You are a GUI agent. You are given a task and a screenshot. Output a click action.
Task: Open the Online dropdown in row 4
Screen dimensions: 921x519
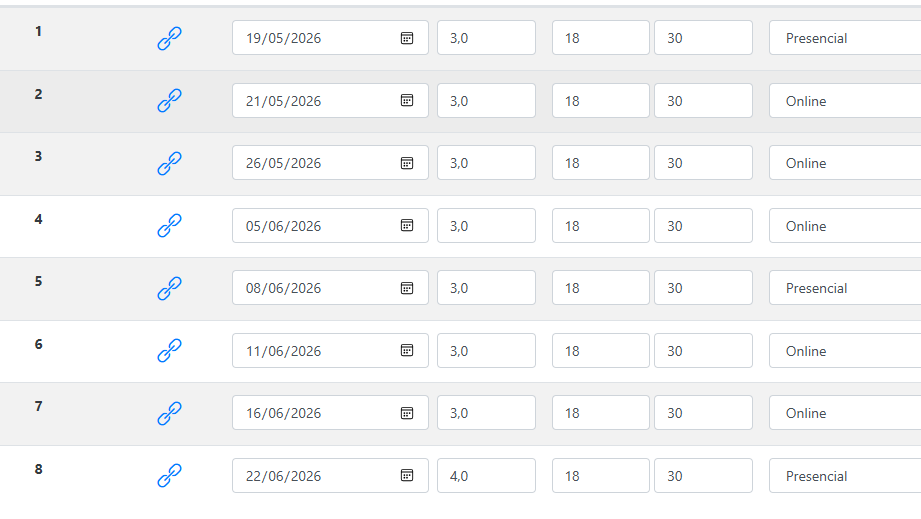(x=844, y=226)
